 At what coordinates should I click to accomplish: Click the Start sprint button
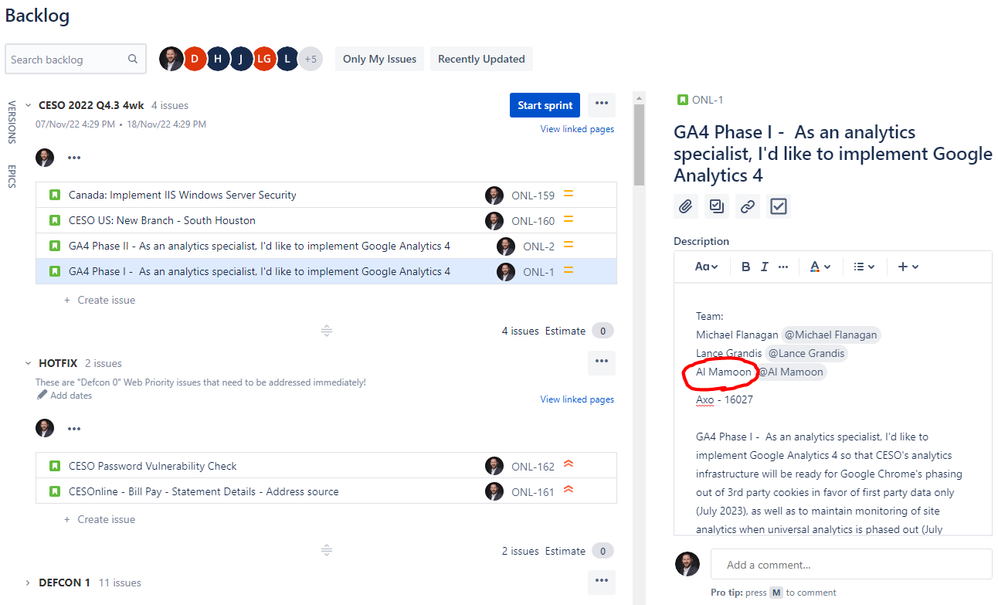(x=545, y=105)
